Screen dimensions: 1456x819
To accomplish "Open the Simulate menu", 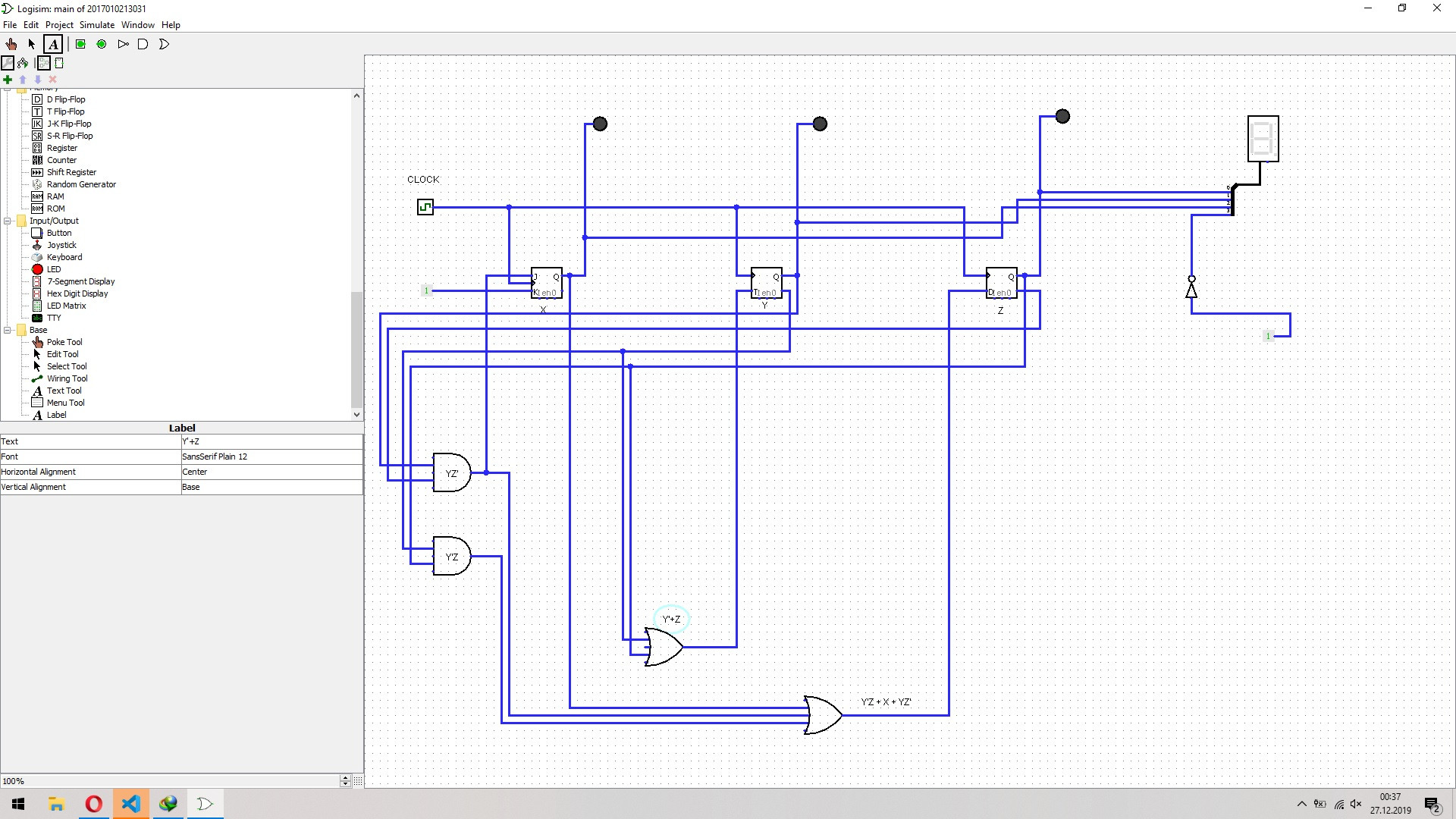I will pos(97,25).
